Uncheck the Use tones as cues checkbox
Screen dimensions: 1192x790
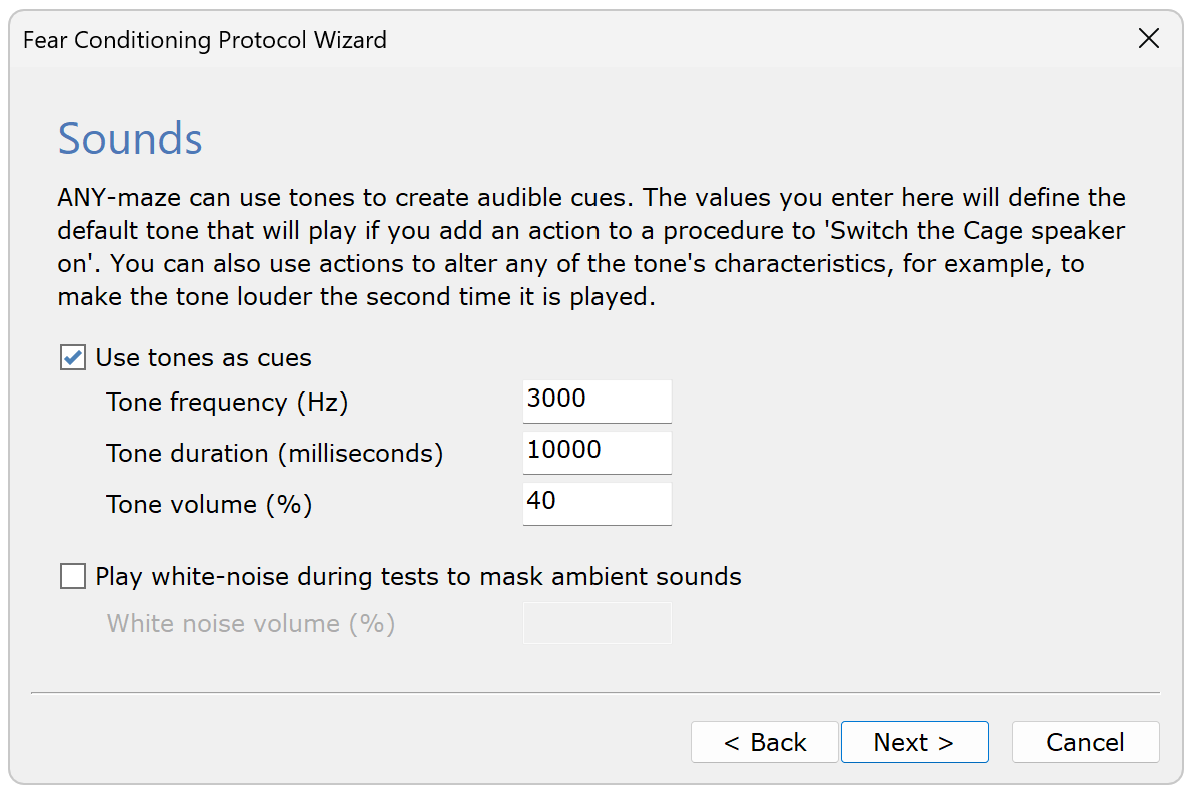click(73, 357)
